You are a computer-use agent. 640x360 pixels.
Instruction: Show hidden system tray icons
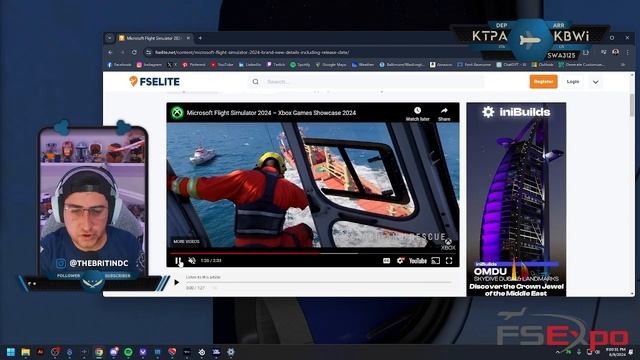[x=558, y=352]
